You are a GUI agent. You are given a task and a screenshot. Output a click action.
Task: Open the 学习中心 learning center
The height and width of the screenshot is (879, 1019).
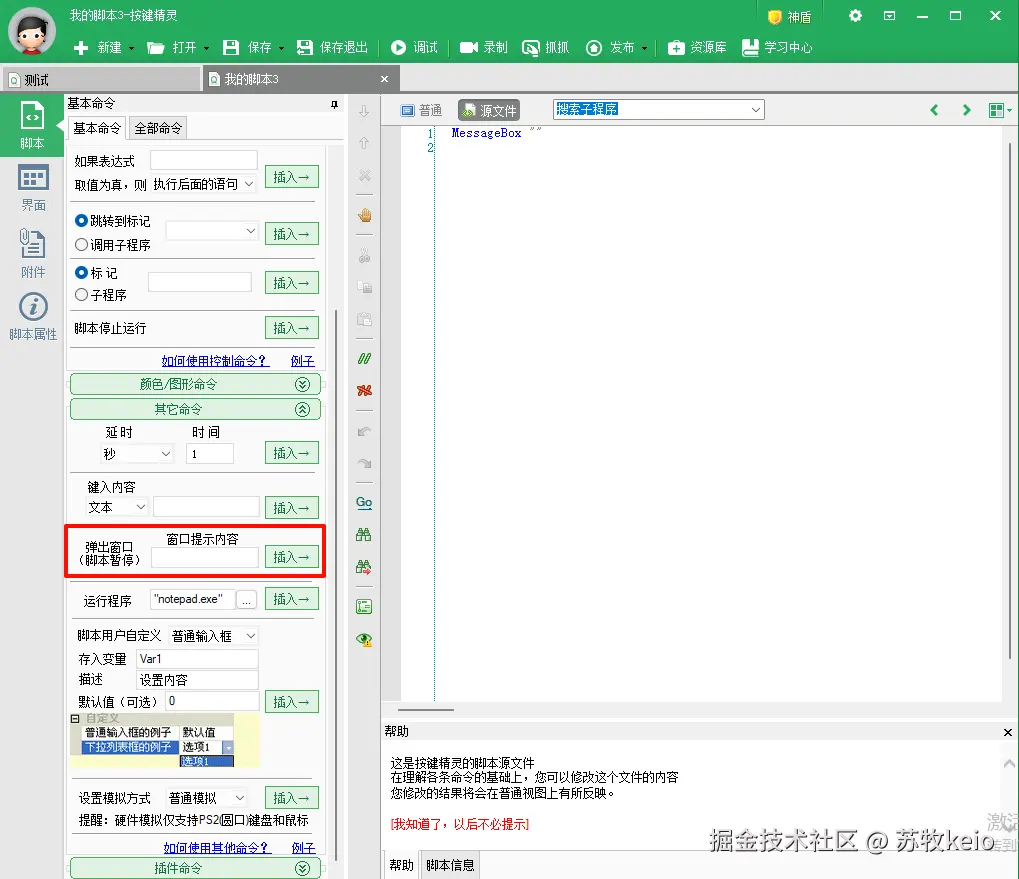coord(777,47)
